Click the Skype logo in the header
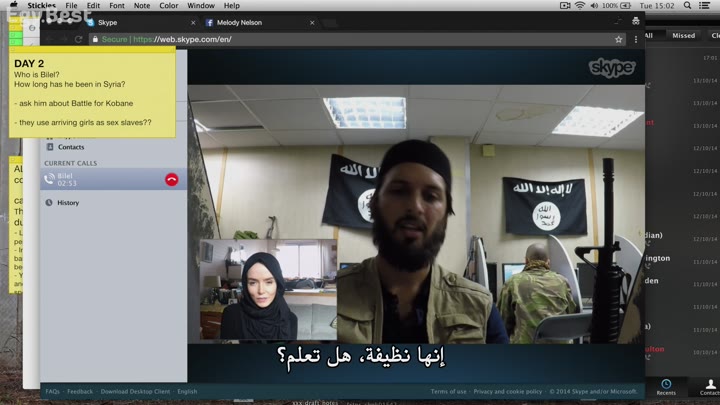 click(612, 67)
